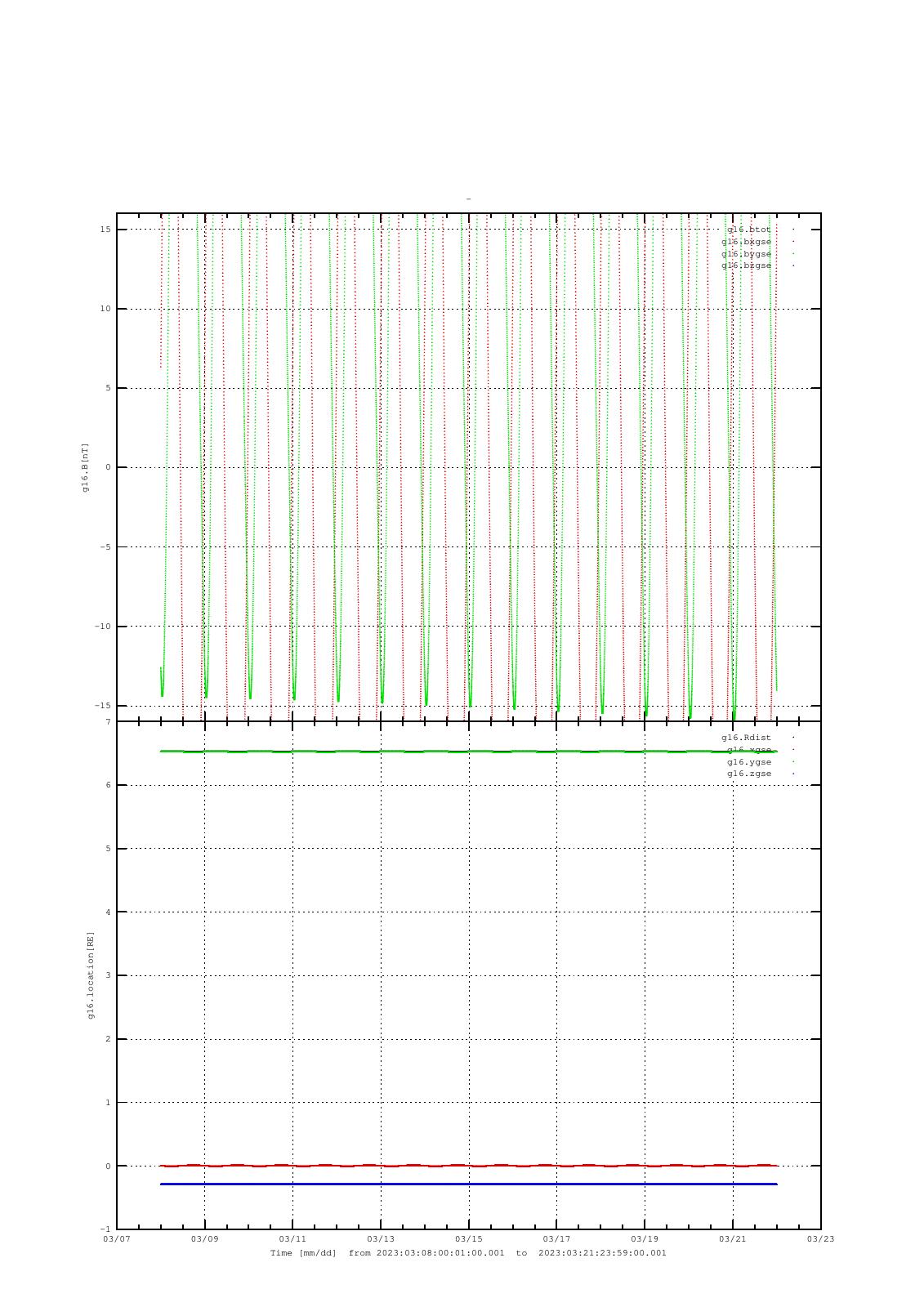924x1307 pixels.
Task: Click the 03/09 date tick label
Action: click(205, 1239)
